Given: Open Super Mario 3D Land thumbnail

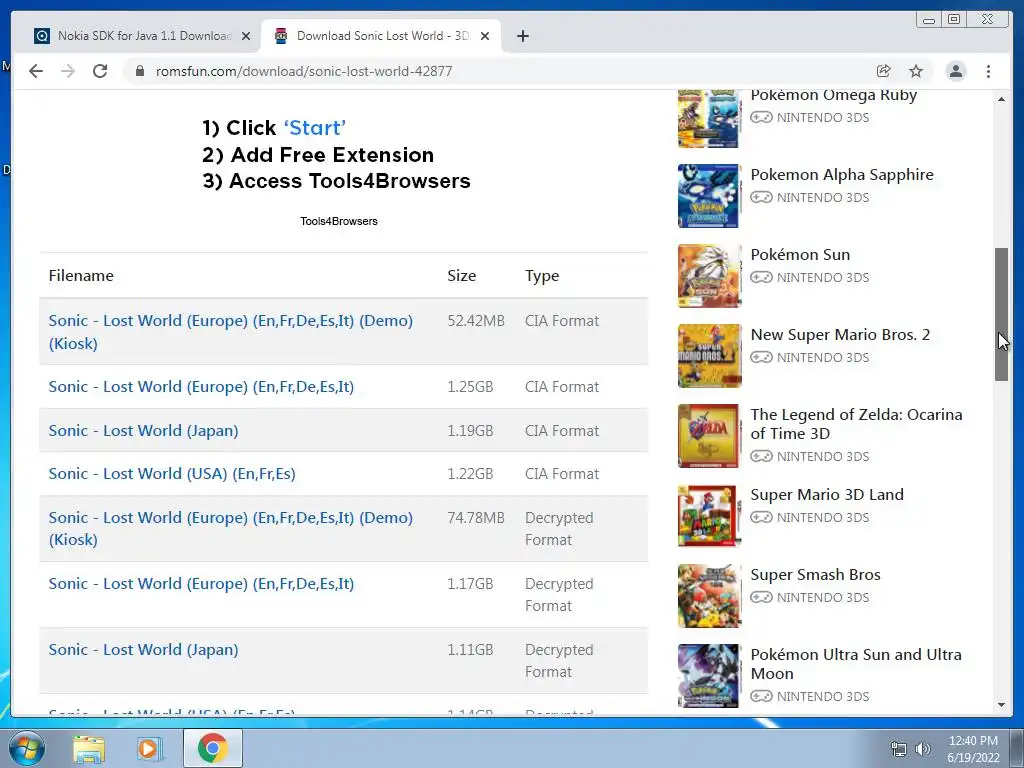Looking at the screenshot, I should (709, 516).
